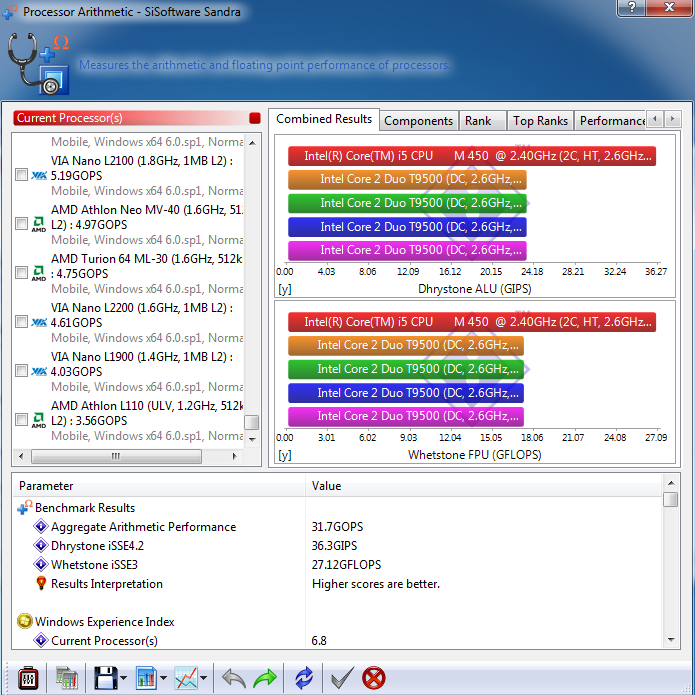Click the red square beside Current Processor(s)
The image size is (695, 695).
[255, 118]
